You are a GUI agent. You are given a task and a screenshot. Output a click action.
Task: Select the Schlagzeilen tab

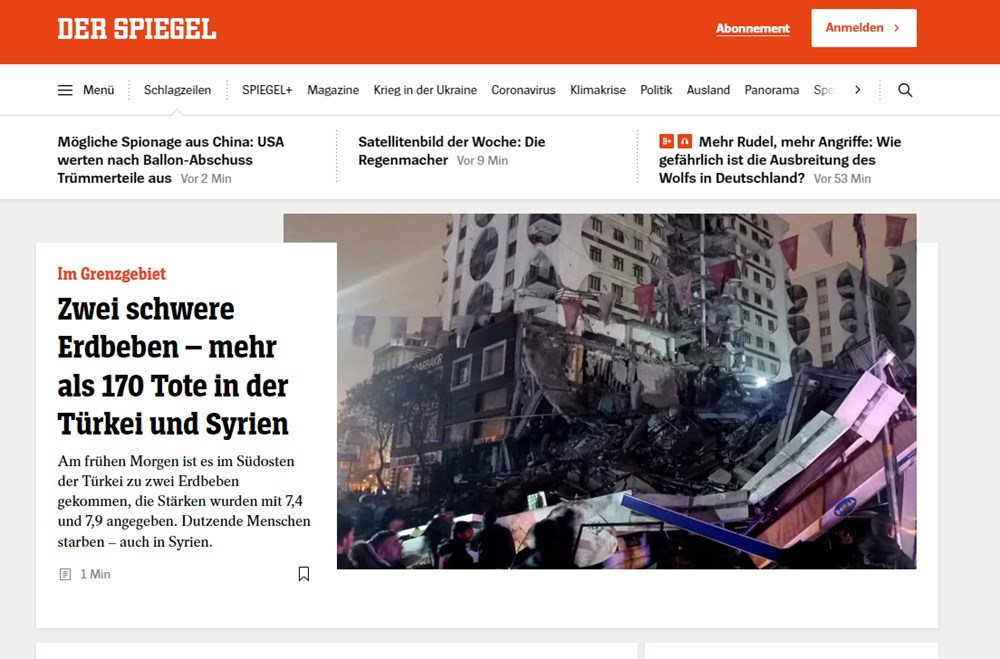tap(177, 90)
